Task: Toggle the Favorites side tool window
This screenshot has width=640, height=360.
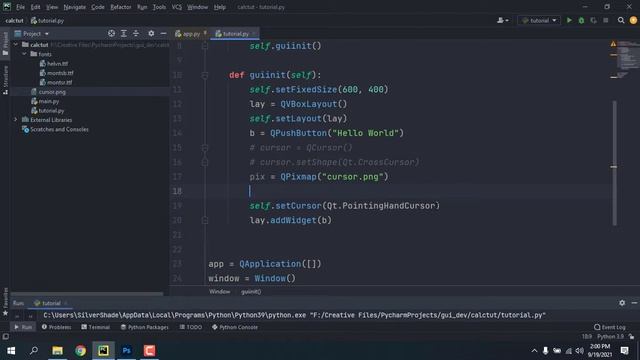Action: pos(5,301)
